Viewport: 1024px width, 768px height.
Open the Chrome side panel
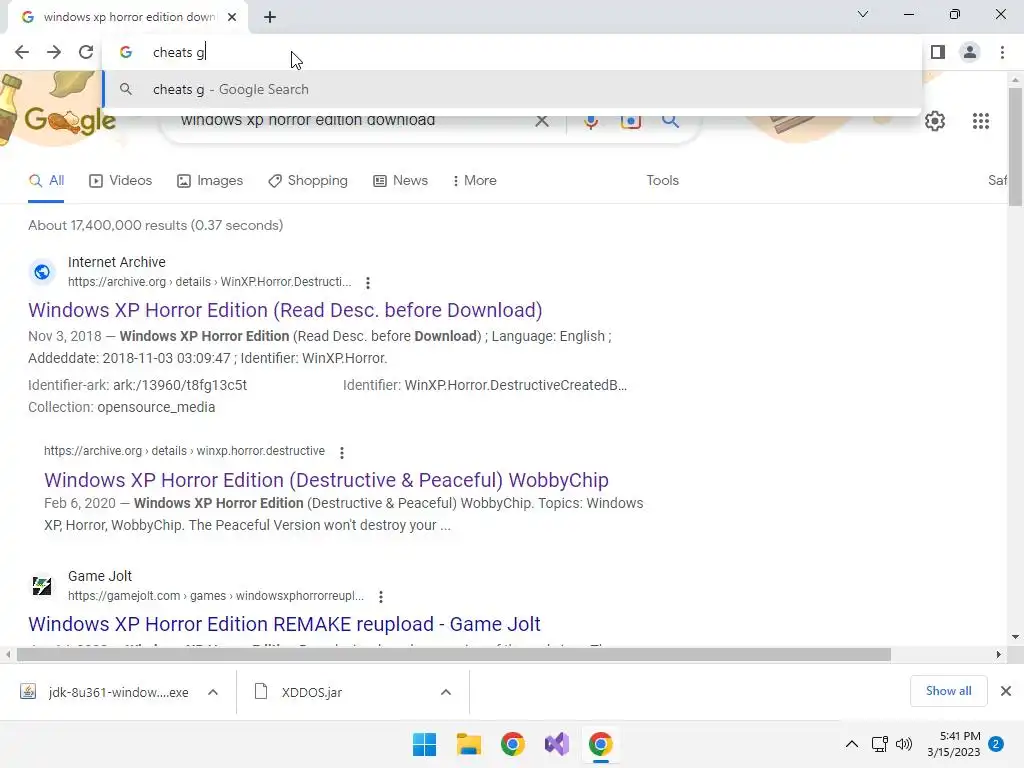(x=938, y=52)
